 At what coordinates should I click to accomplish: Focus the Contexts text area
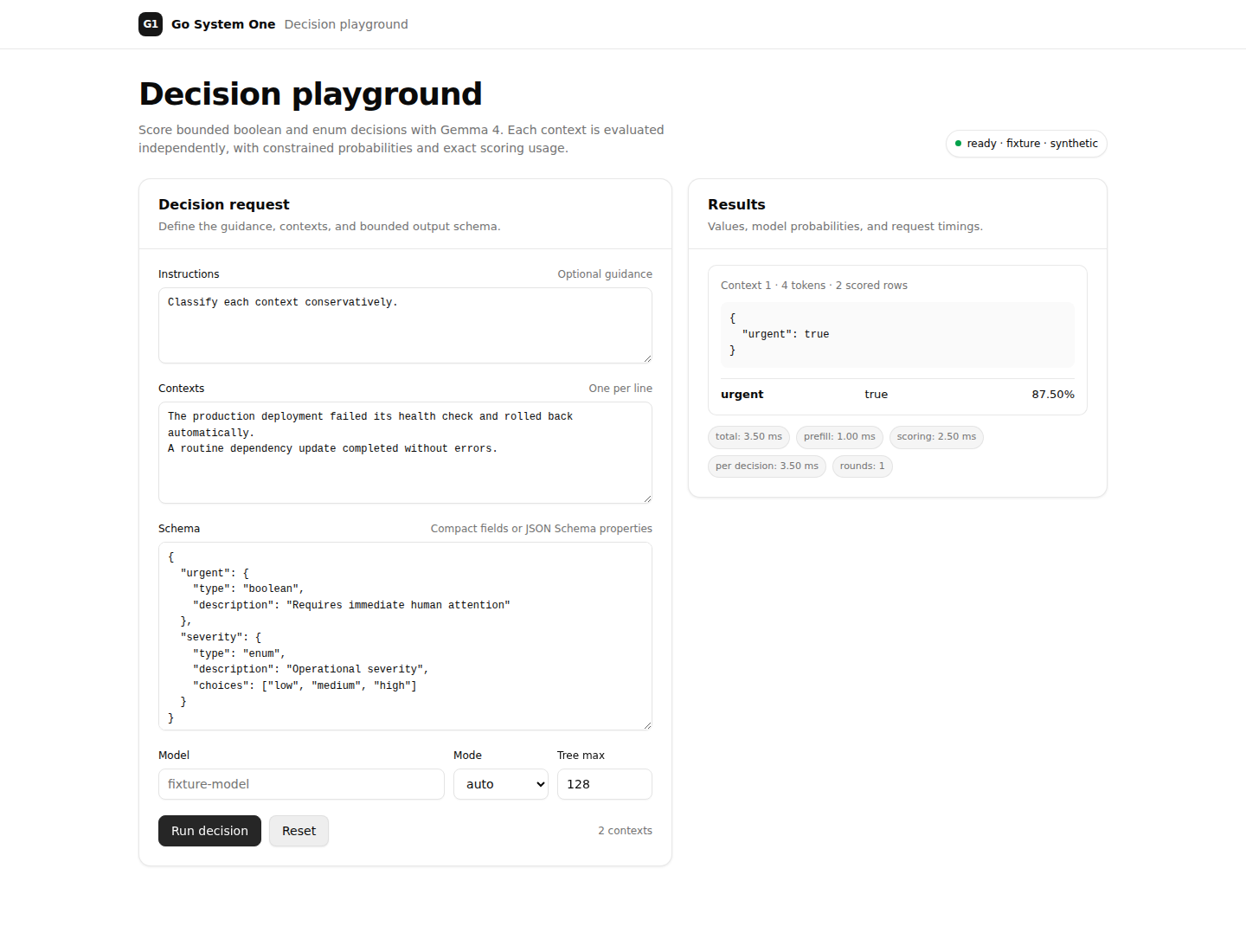pos(405,453)
